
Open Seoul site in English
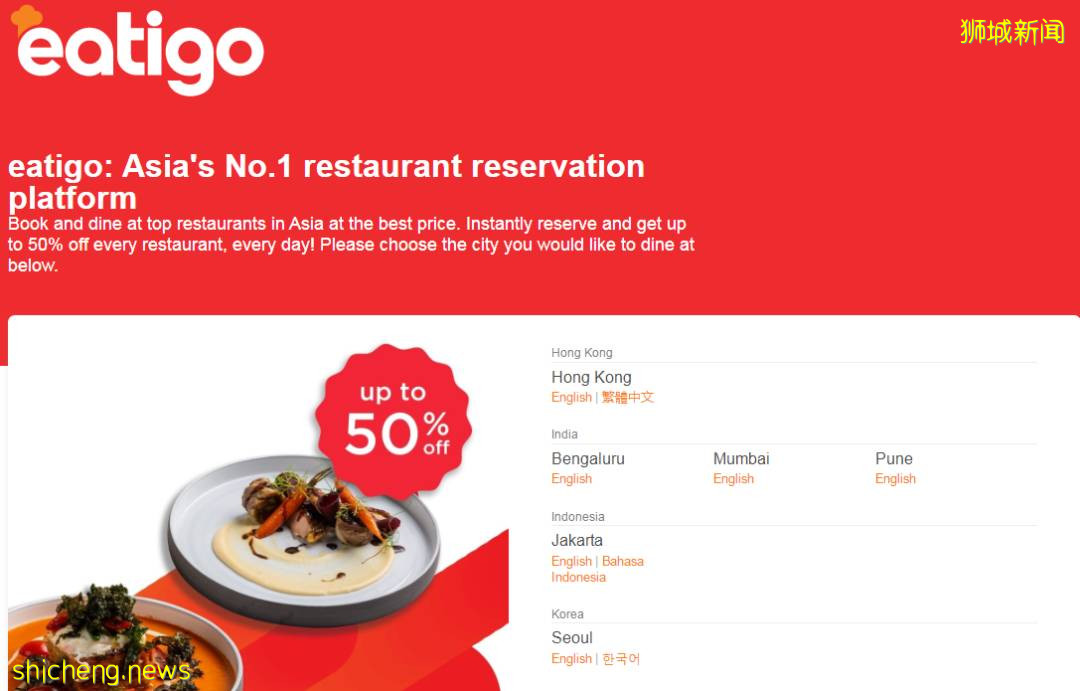(571, 659)
